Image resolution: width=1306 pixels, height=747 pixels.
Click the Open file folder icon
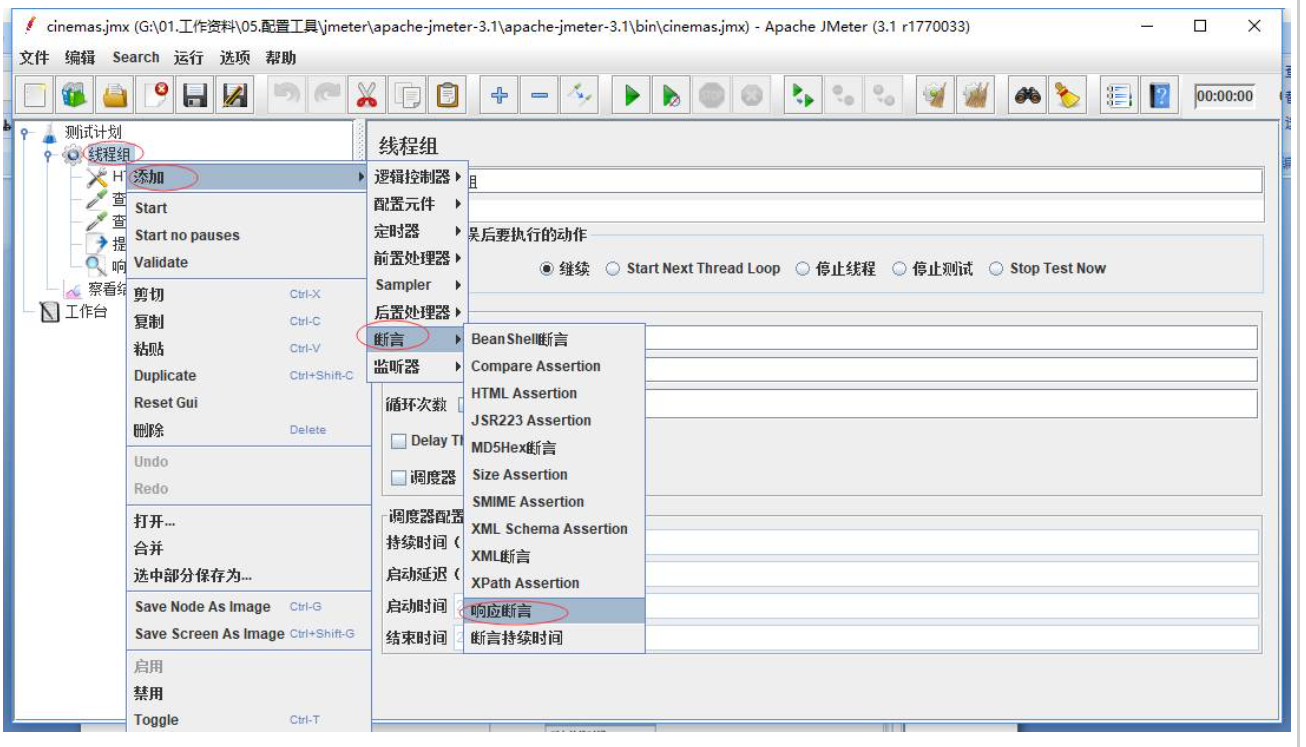click(116, 96)
